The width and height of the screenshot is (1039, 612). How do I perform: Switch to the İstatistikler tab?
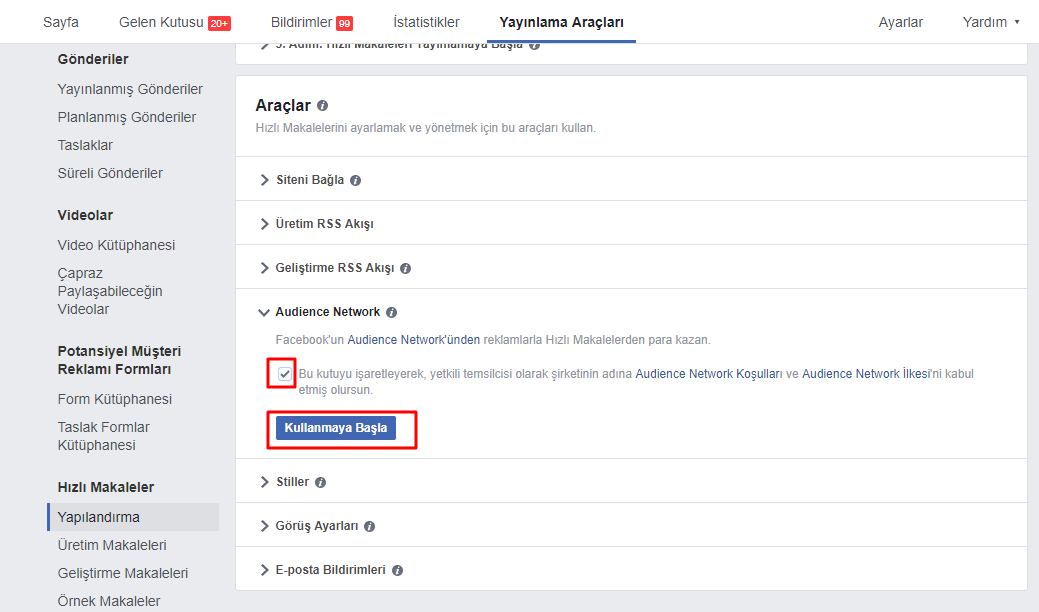pyautogui.click(x=426, y=22)
